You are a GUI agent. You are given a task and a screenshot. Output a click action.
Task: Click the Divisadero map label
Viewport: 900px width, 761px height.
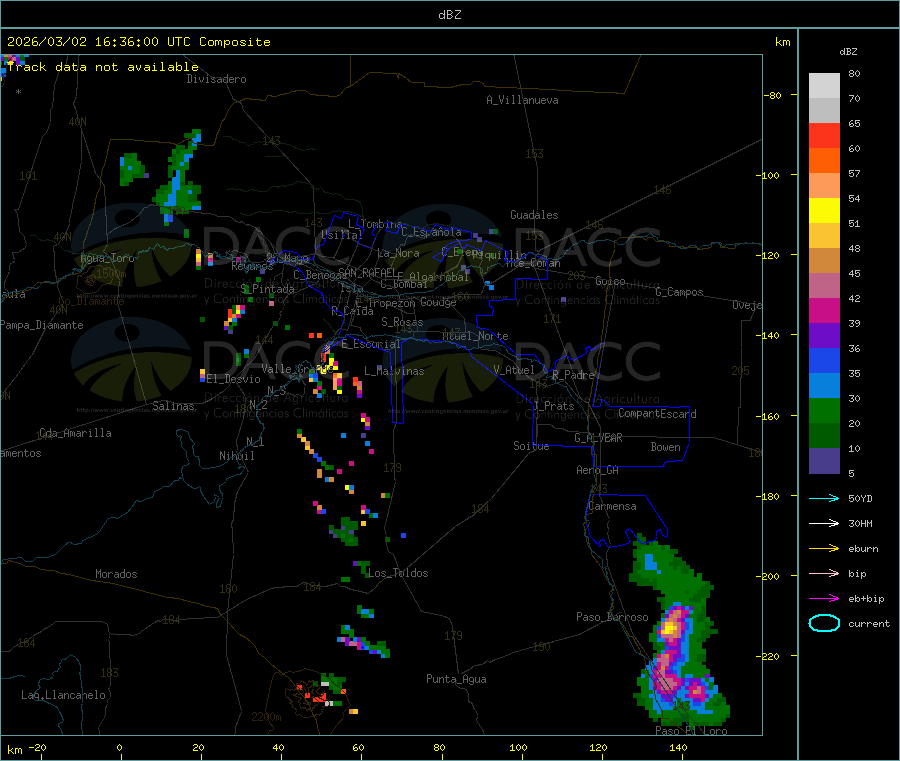216,79
